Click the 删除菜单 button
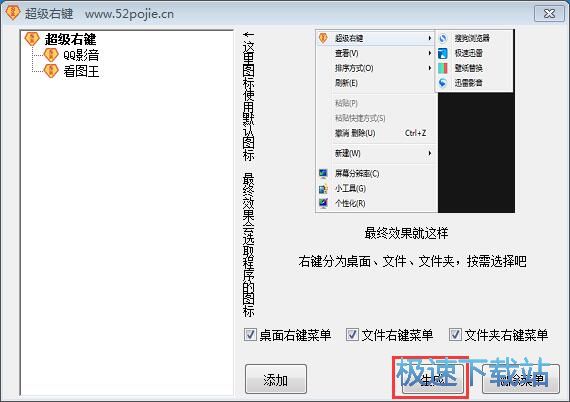This screenshot has width=570, height=402. (x=521, y=379)
